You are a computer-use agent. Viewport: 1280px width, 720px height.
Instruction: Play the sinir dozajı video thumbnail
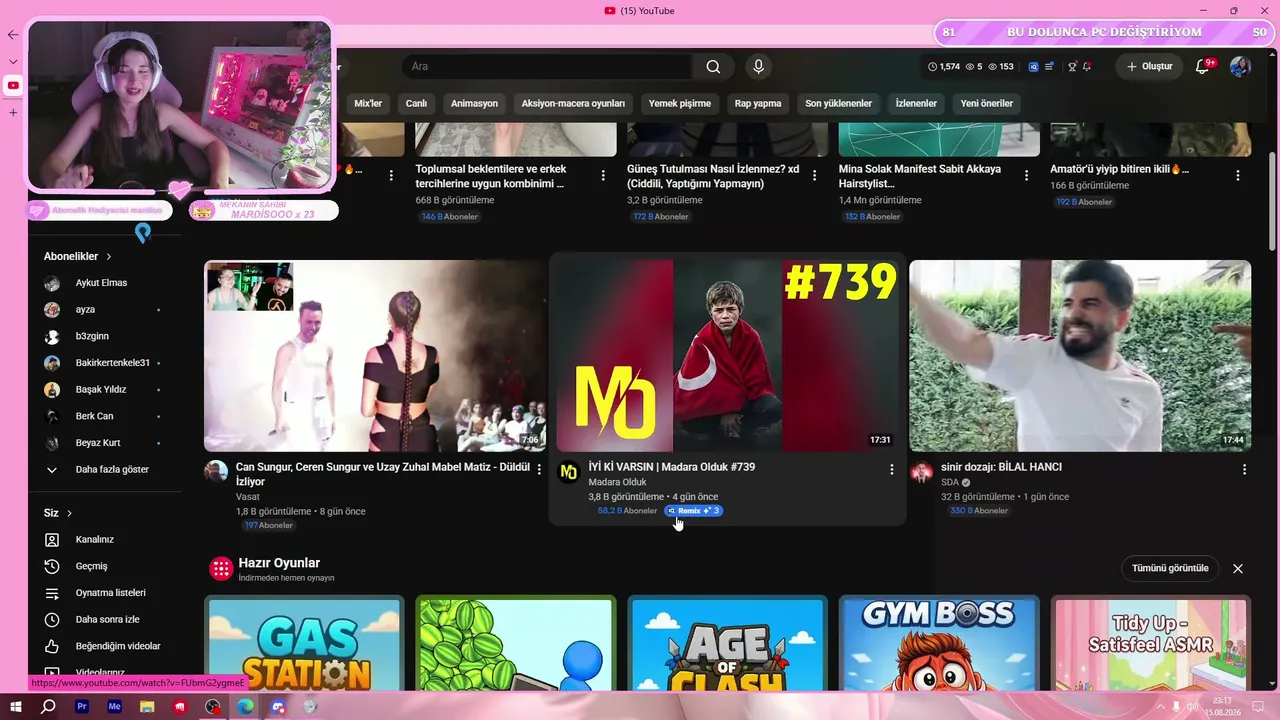1080,356
